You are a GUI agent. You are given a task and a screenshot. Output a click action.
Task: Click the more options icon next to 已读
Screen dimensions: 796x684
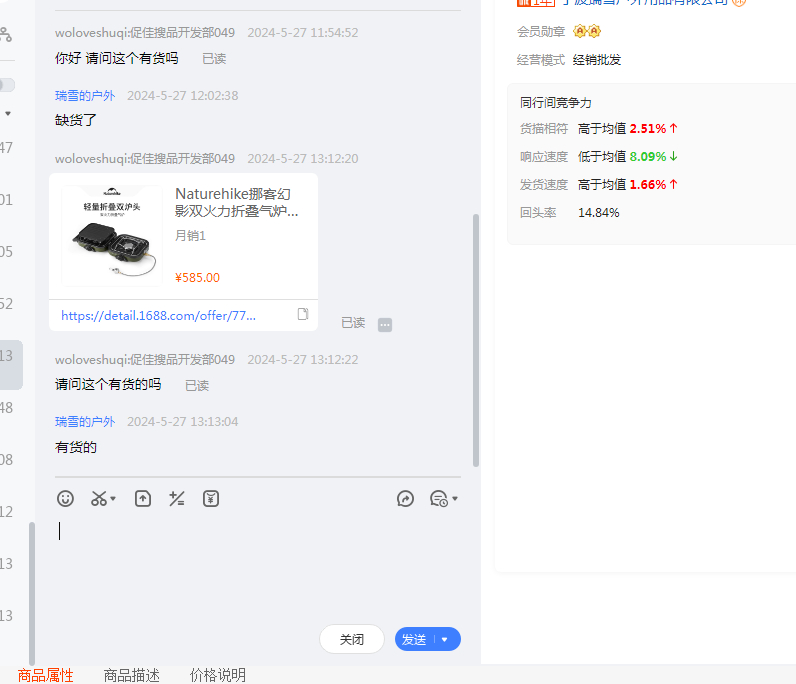coord(385,324)
